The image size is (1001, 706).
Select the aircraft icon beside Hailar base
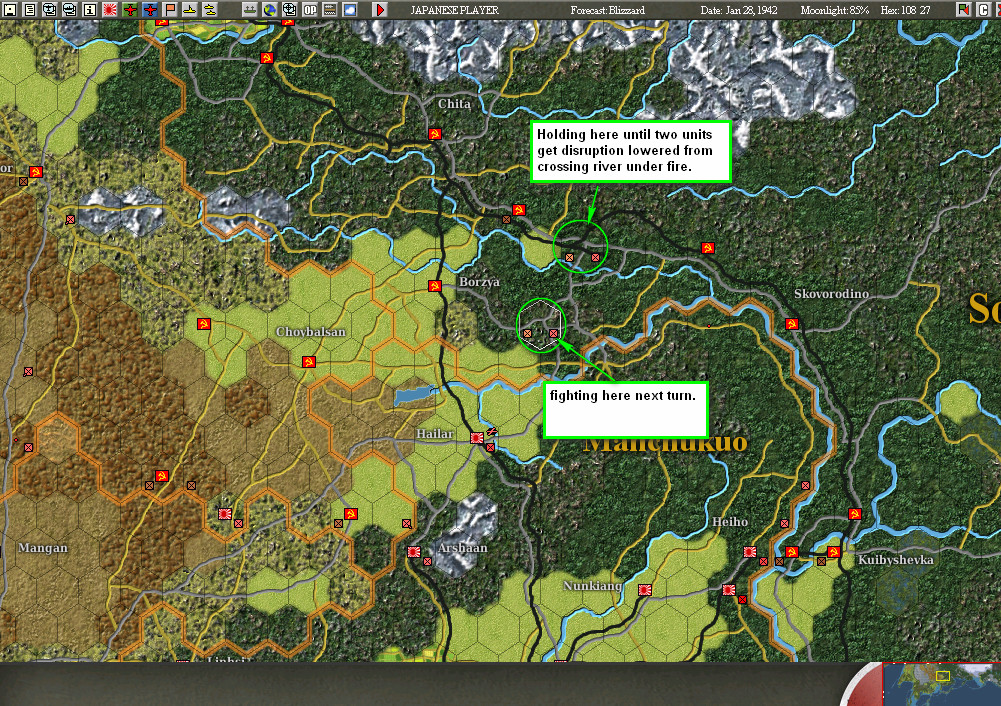[492, 432]
